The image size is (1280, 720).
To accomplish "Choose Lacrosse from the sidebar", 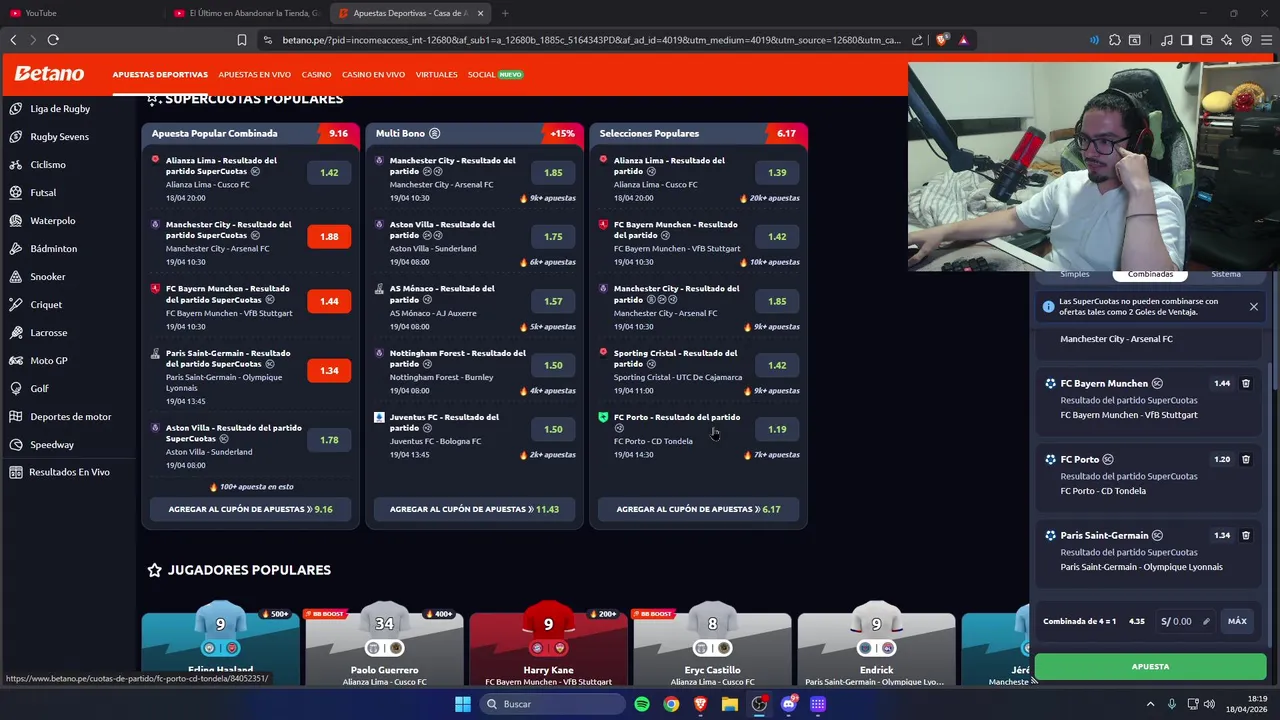I will point(49,332).
